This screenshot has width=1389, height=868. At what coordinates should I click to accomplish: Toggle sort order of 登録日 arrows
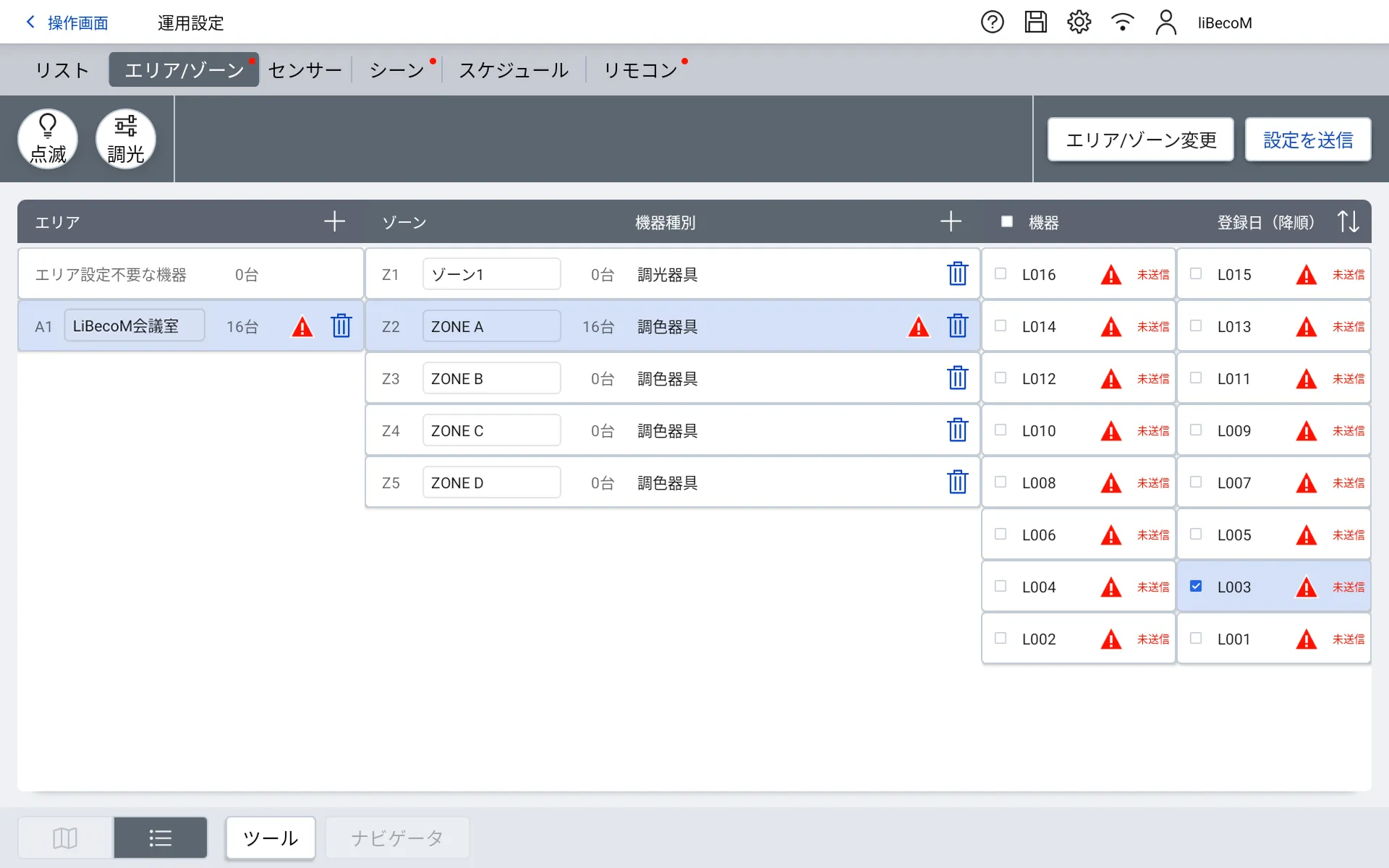click(1348, 221)
